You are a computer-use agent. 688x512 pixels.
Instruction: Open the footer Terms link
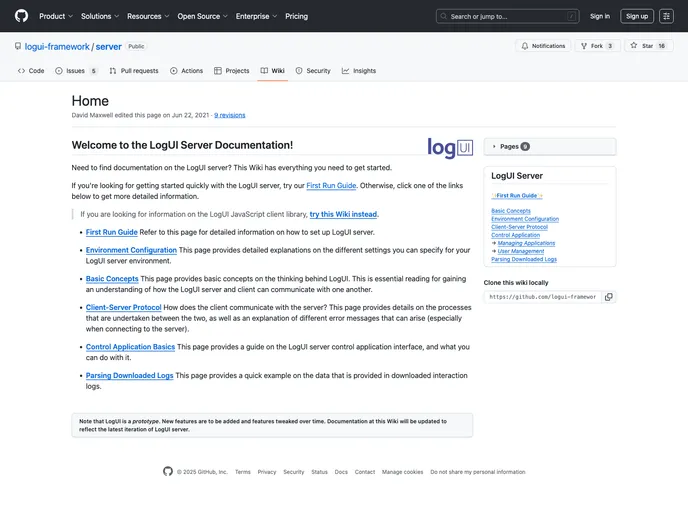[243, 472]
